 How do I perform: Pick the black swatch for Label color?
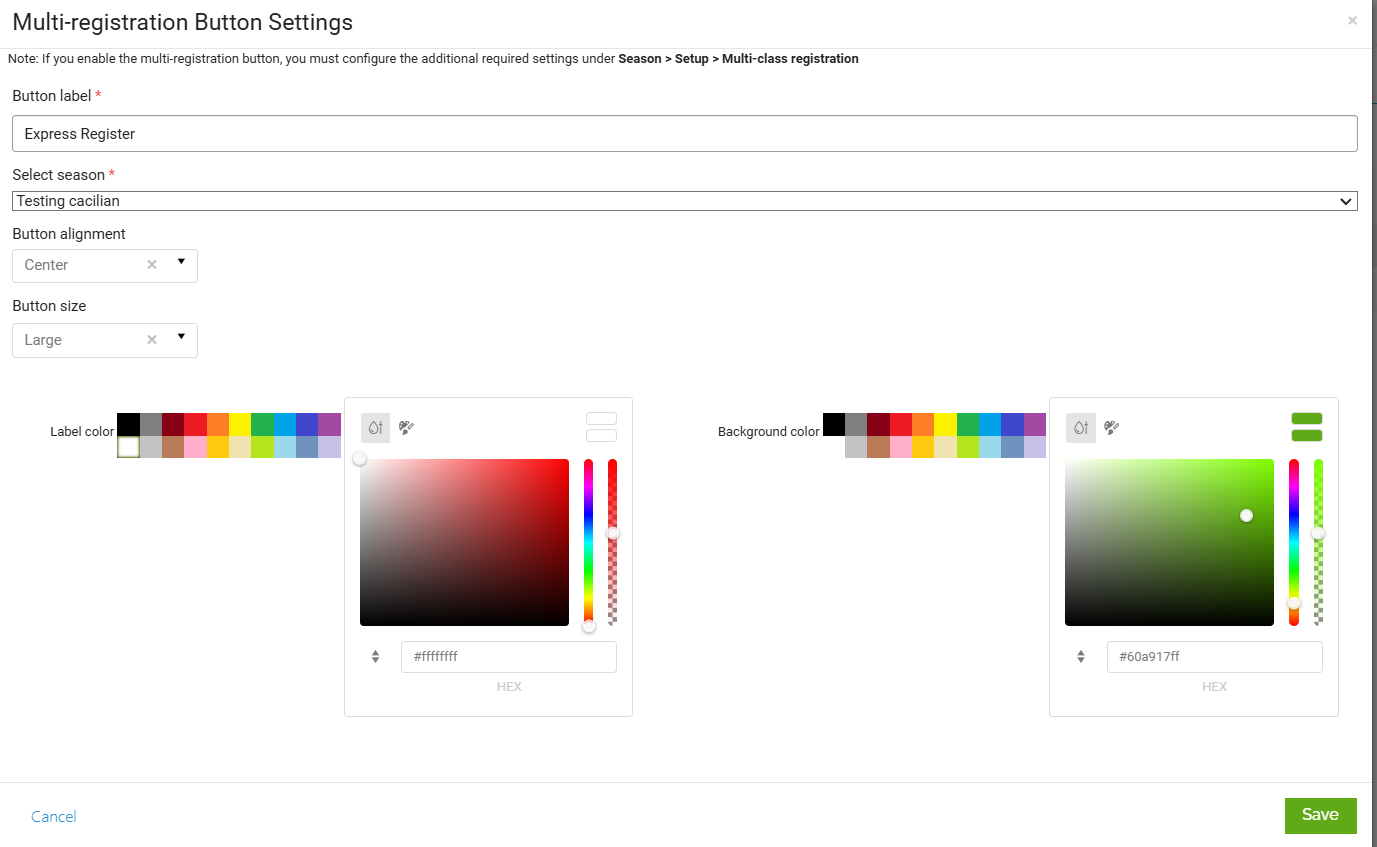click(128, 424)
